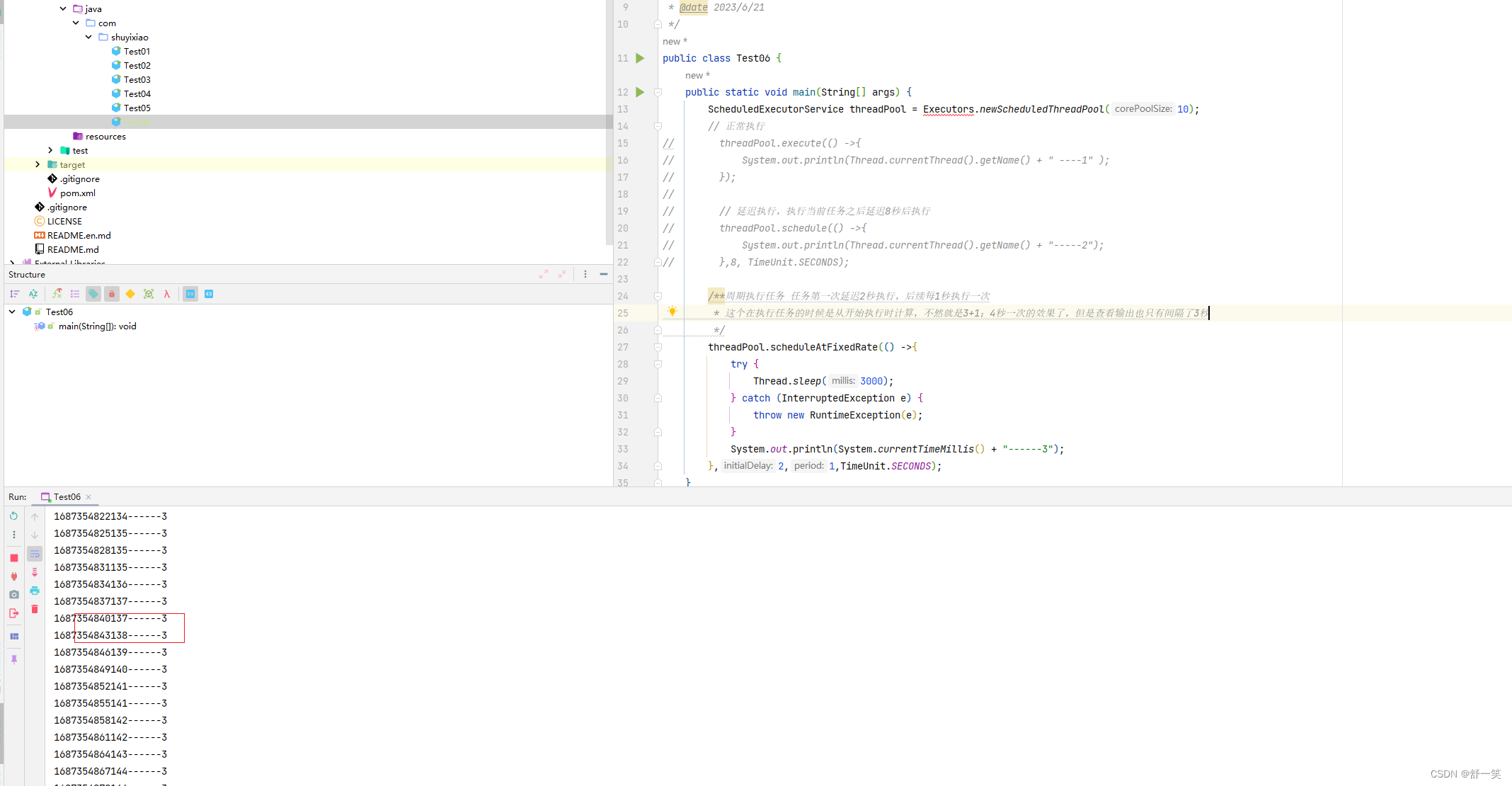Image resolution: width=1512 pixels, height=786 pixels.
Task: Run main method from line 12 gutter
Action: (640, 92)
